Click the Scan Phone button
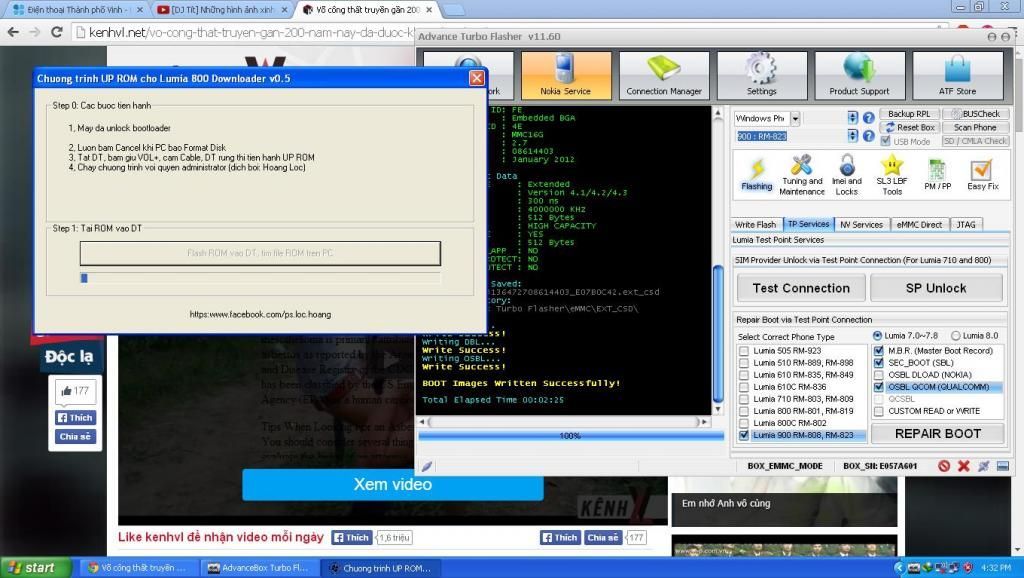Image resolution: width=1024 pixels, height=578 pixels. pos(975,127)
